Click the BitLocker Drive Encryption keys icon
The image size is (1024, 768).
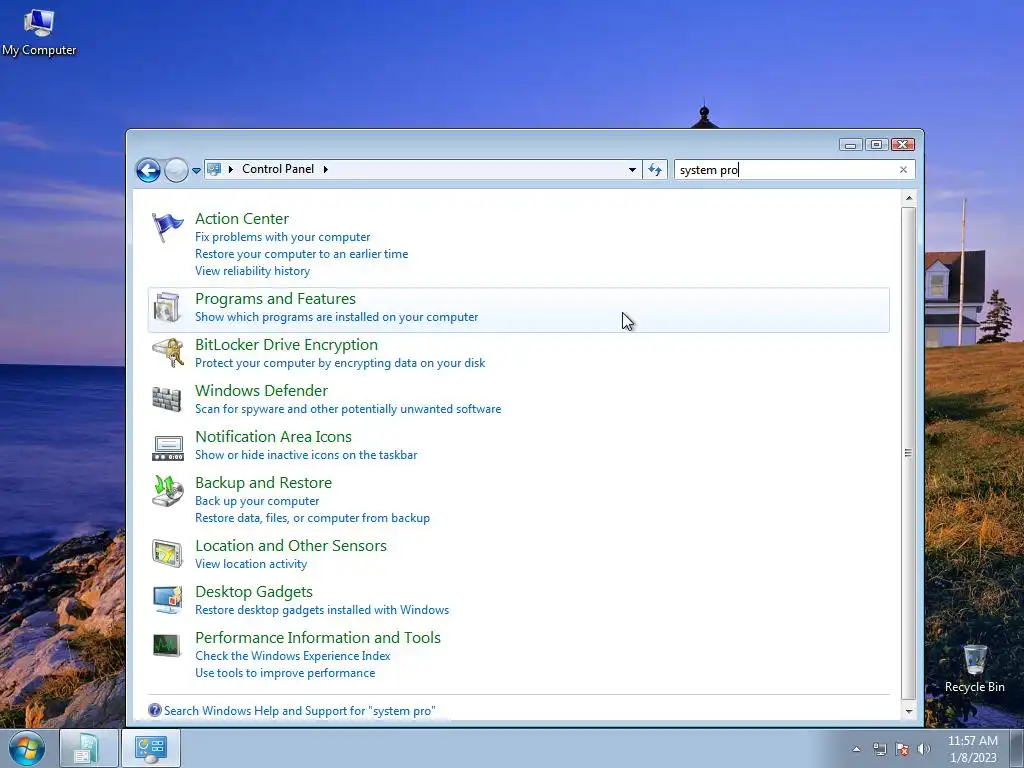[x=167, y=353]
